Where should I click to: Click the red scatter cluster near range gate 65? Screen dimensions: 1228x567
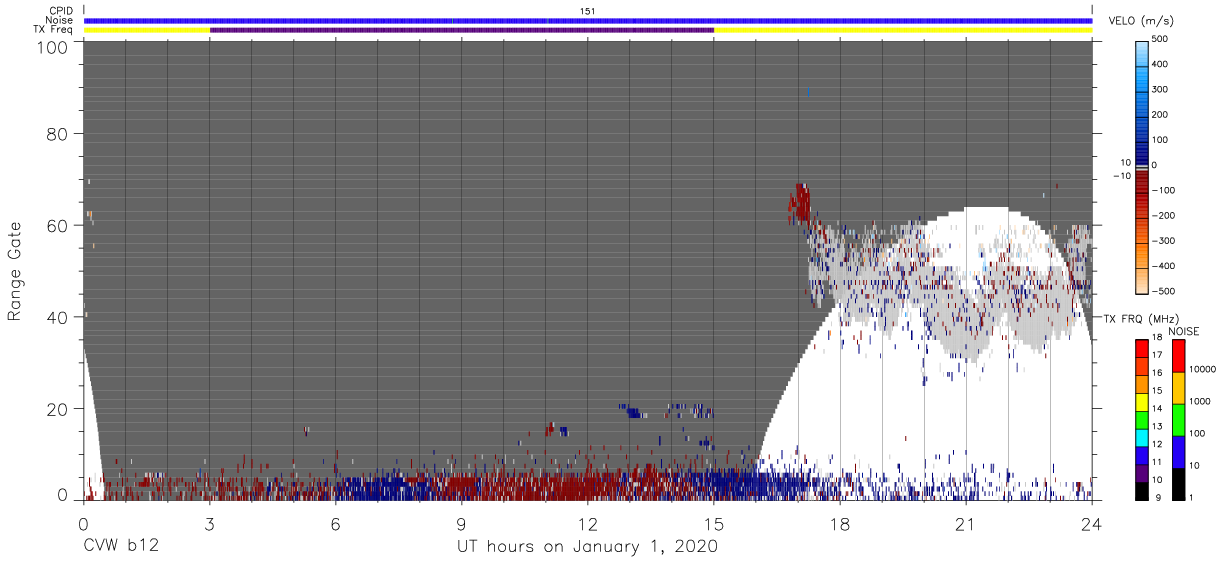[799, 201]
